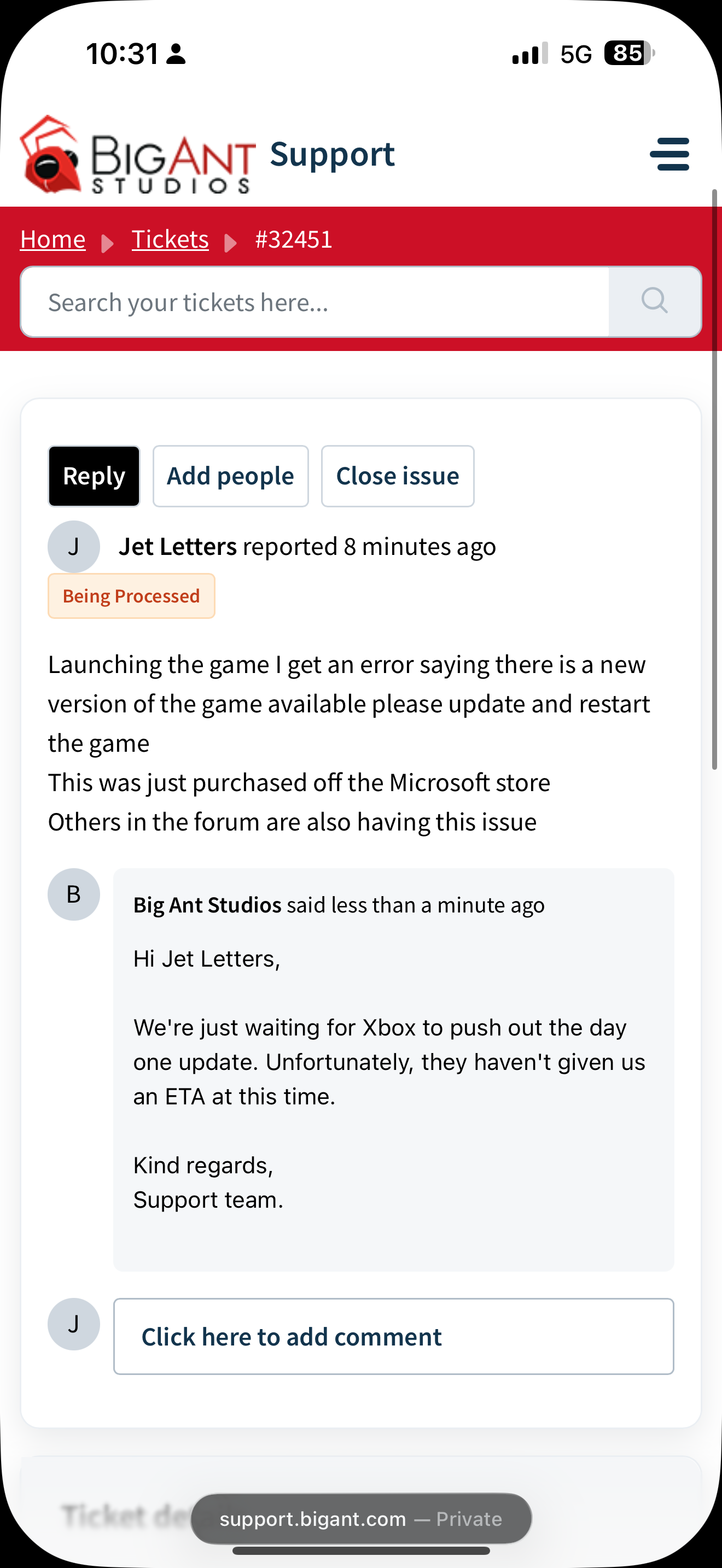Click the 'Click here to add comment' box
The image size is (722, 1568).
coord(393,1336)
